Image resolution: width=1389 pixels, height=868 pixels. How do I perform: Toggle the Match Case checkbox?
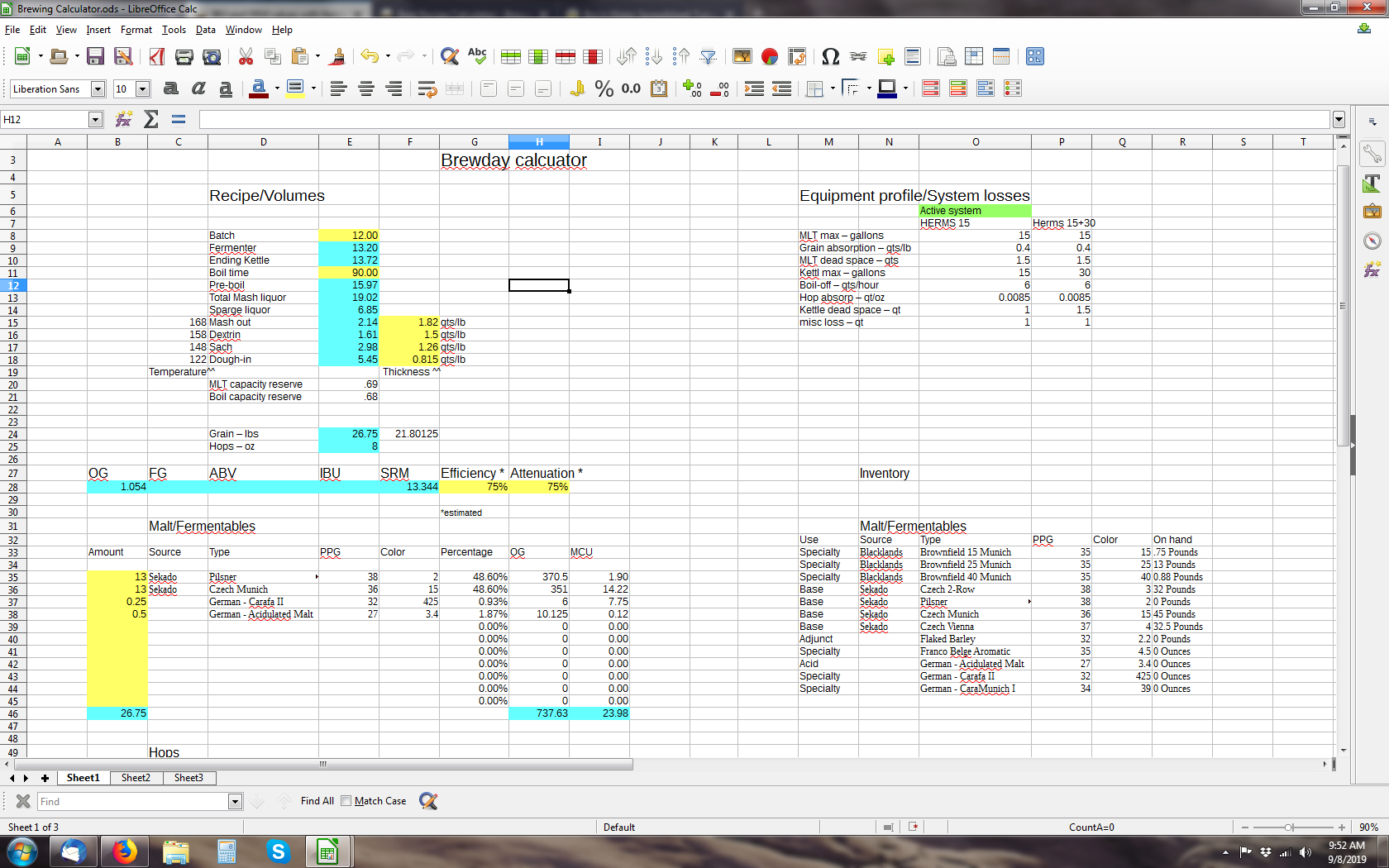point(346,801)
